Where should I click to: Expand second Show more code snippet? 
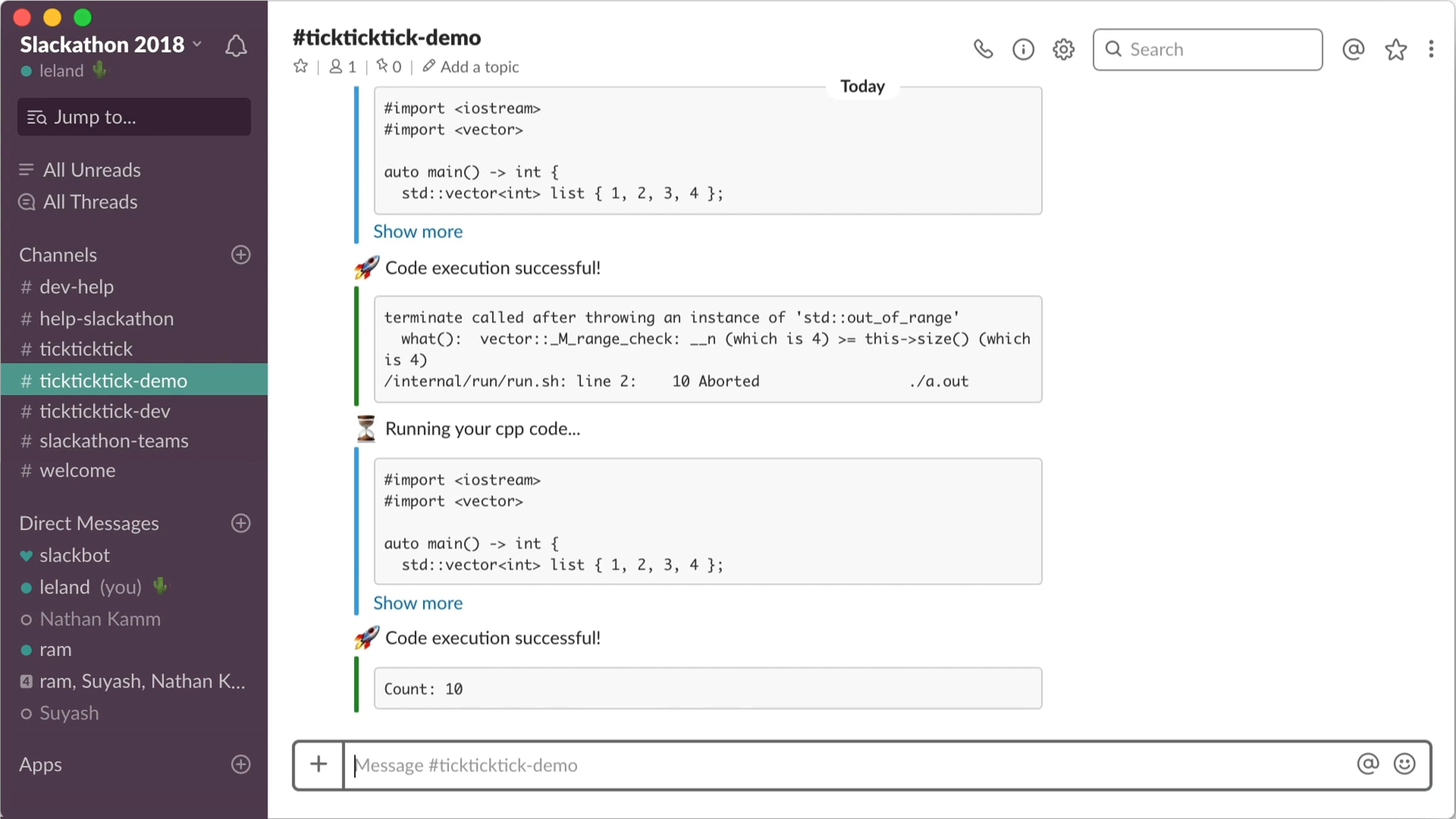tap(418, 603)
